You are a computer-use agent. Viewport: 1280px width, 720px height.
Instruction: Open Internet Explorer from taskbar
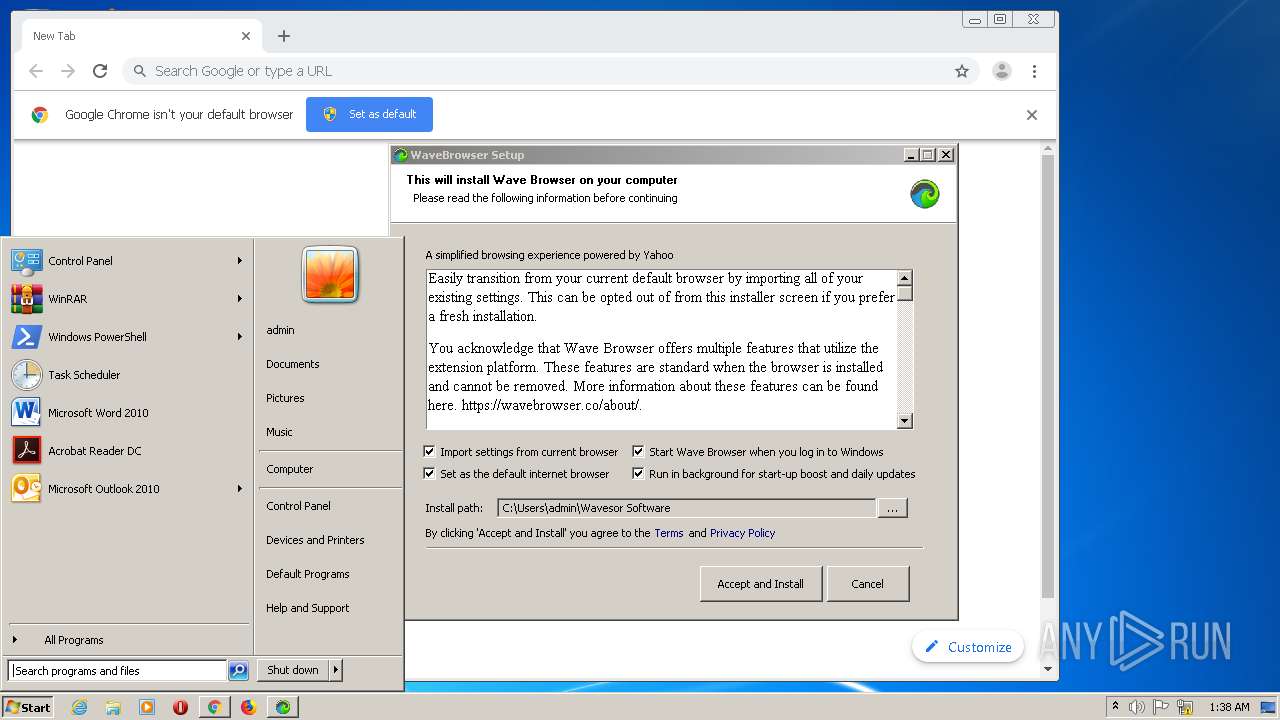[x=80, y=707]
